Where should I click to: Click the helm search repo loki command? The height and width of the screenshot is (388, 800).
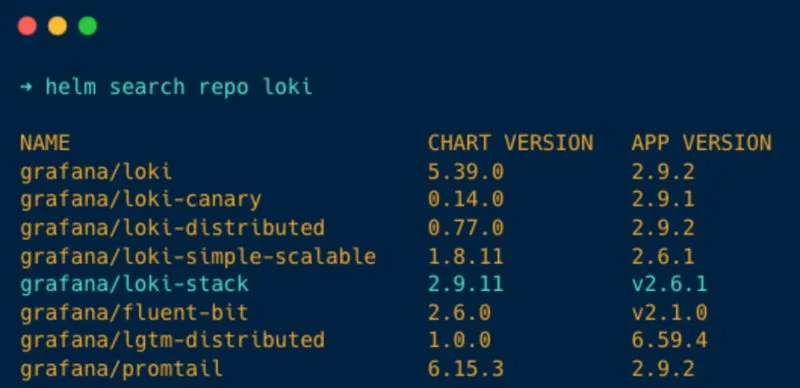point(179,87)
